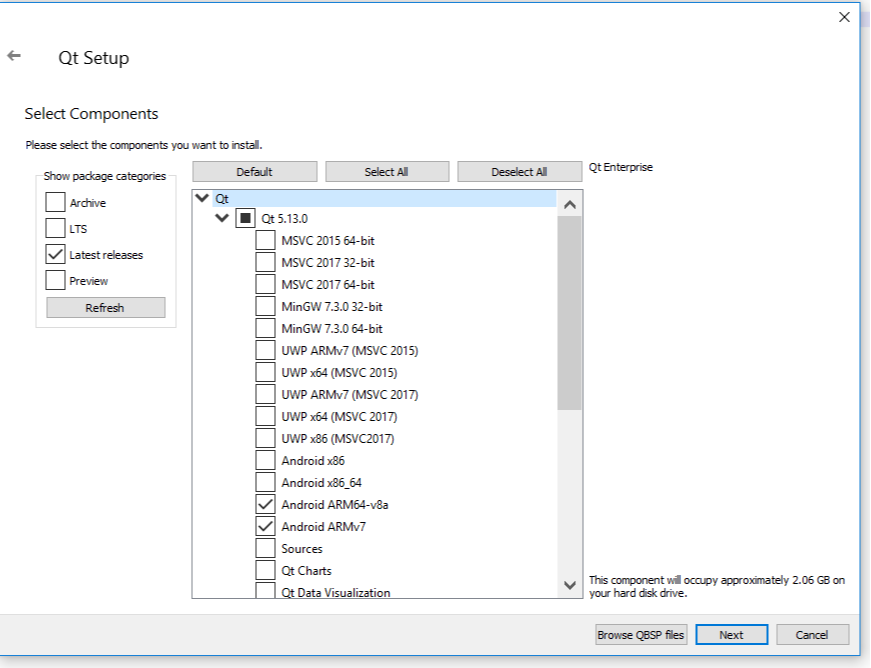Uncheck the Android ARM64-v8a component
The height and width of the screenshot is (668, 871).
[x=265, y=505]
